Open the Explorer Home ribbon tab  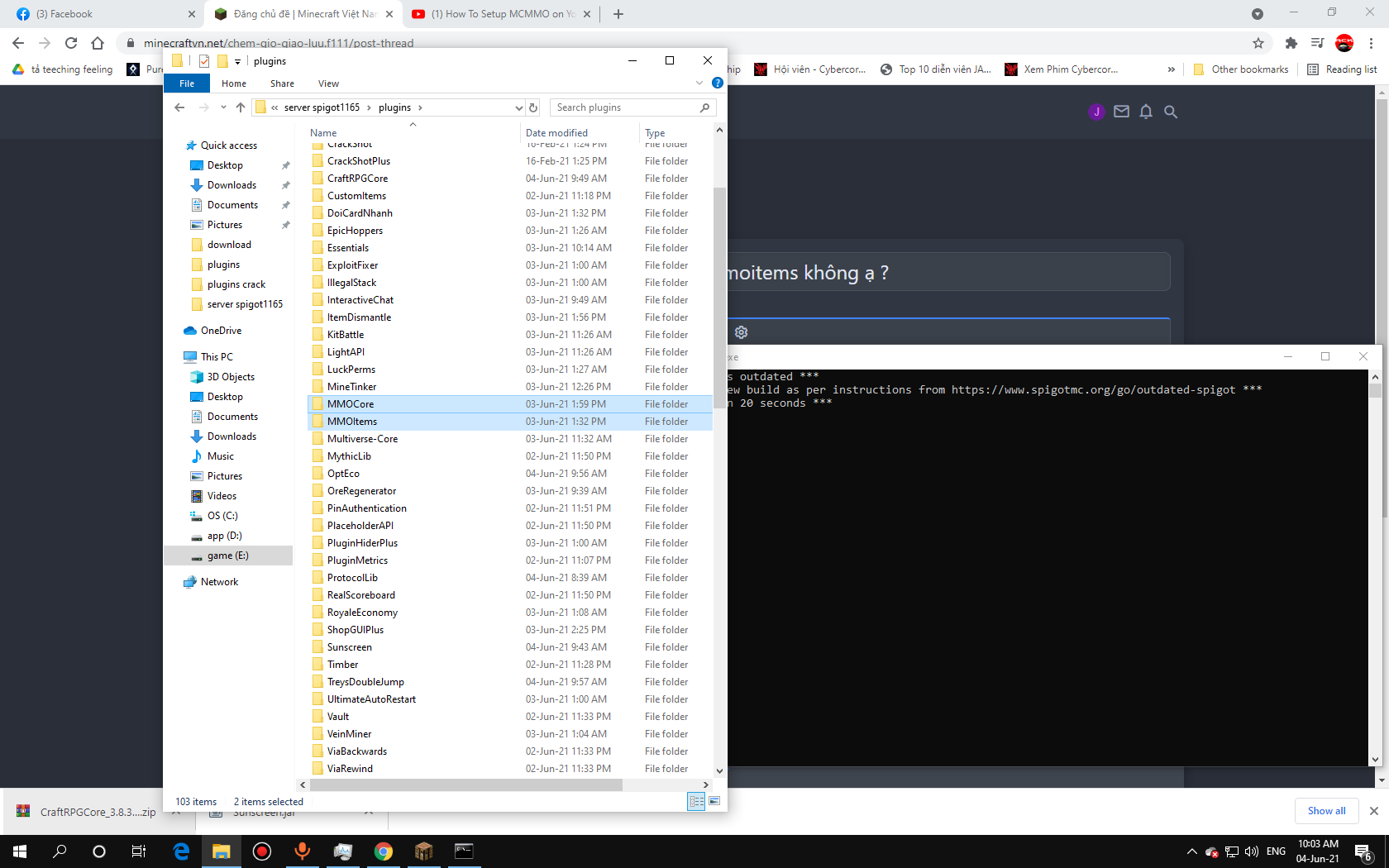(x=234, y=83)
